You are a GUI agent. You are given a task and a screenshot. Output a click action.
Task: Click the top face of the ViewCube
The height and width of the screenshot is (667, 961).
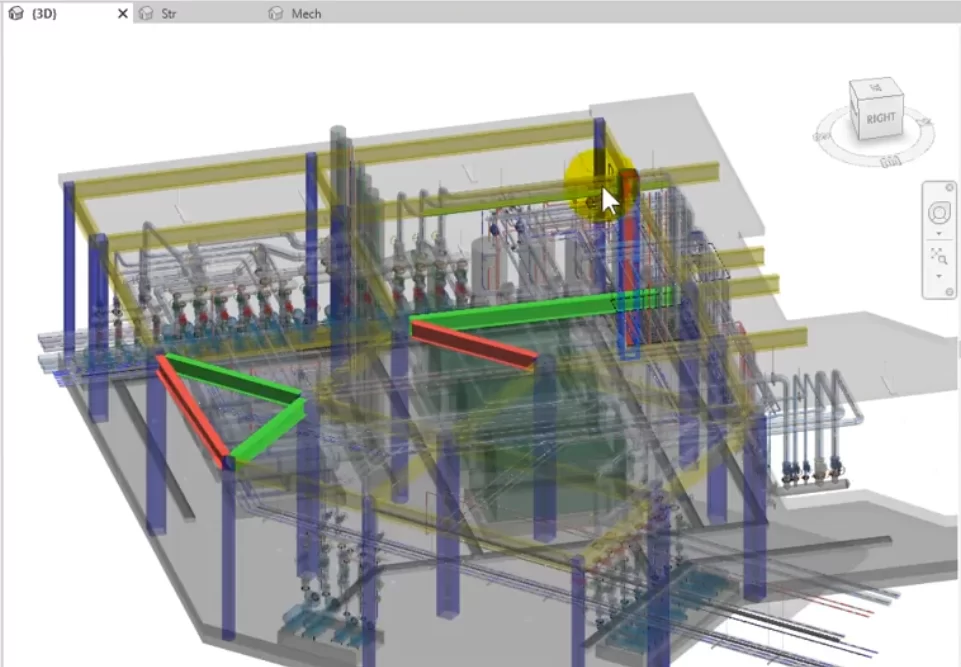[x=874, y=88]
